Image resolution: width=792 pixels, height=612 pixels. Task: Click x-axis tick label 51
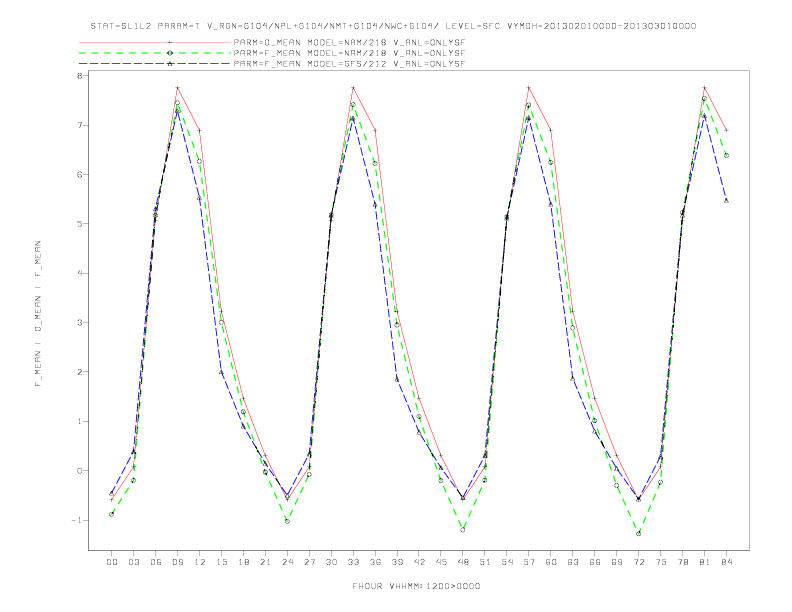(x=485, y=562)
